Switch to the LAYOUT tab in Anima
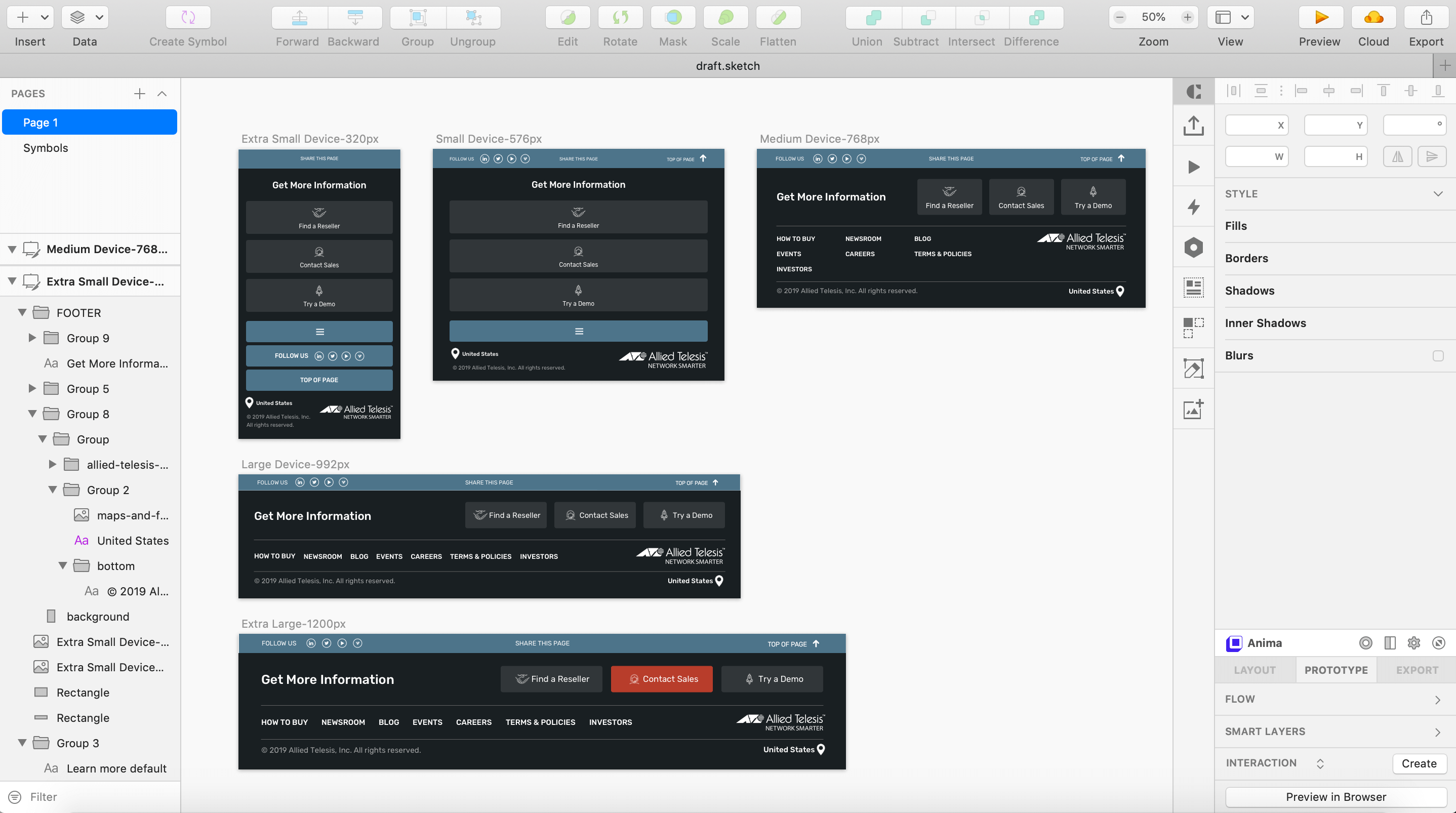The height and width of the screenshot is (813, 1456). pyautogui.click(x=1254, y=670)
